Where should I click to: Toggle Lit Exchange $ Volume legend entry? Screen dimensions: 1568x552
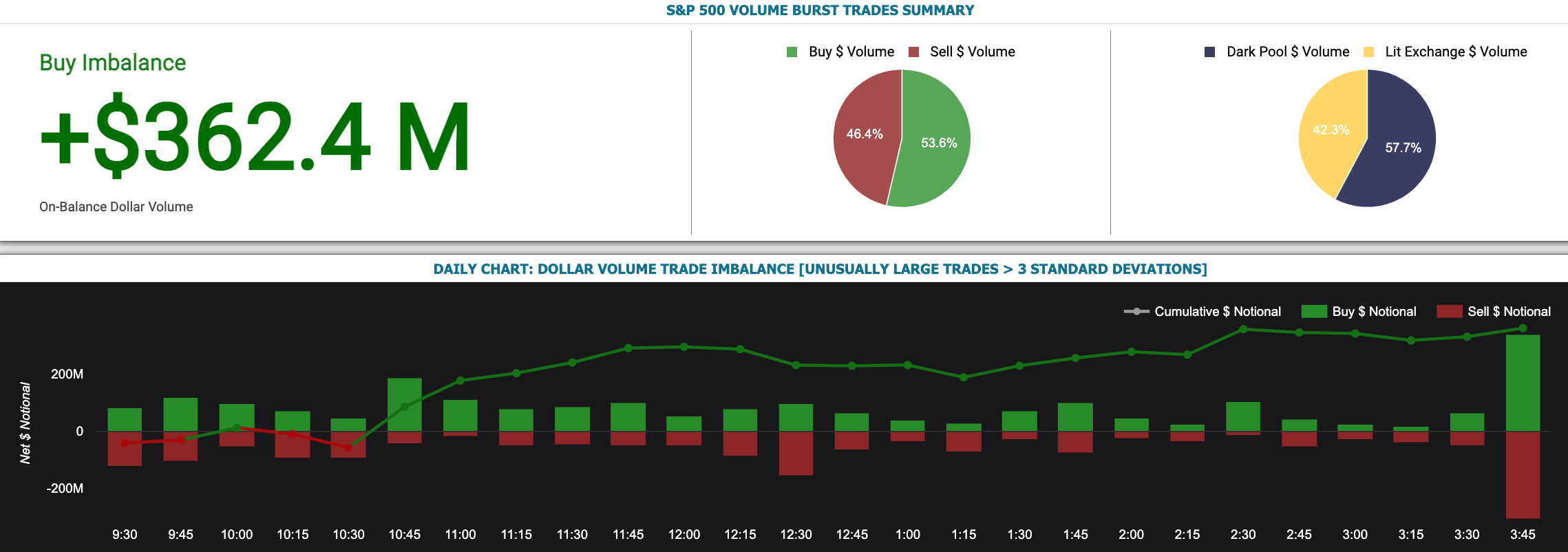1445,52
